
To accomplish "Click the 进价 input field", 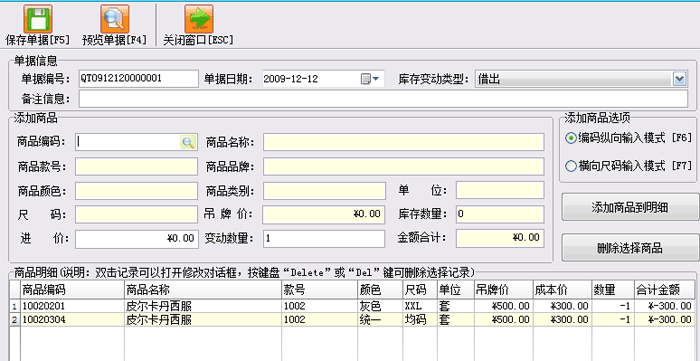I will [136, 239].
